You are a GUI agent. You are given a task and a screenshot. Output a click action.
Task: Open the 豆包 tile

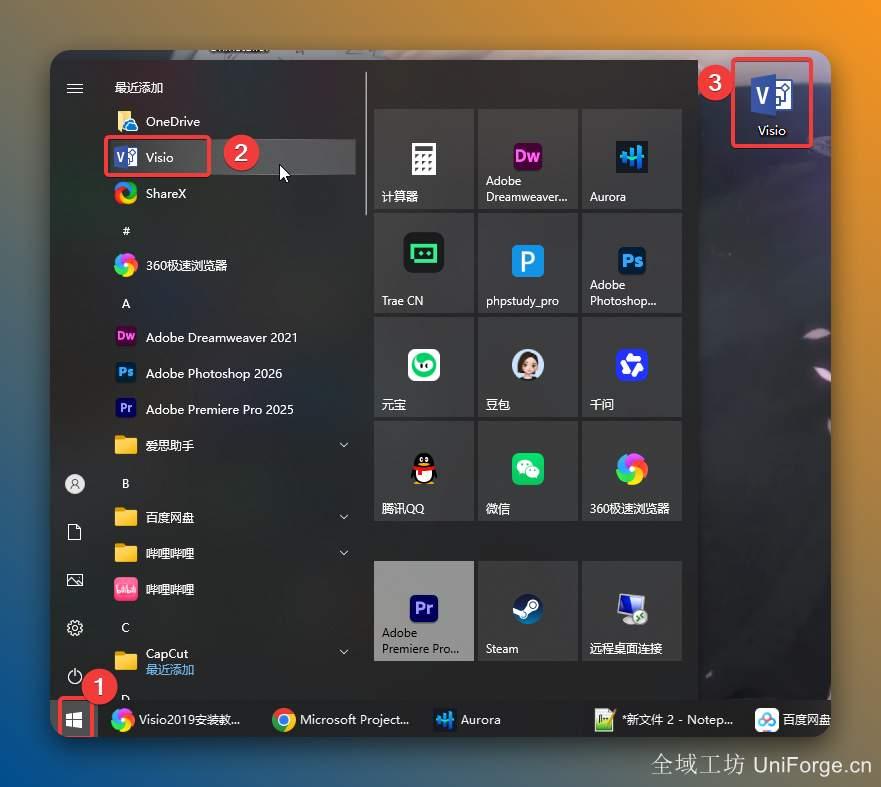528,367
